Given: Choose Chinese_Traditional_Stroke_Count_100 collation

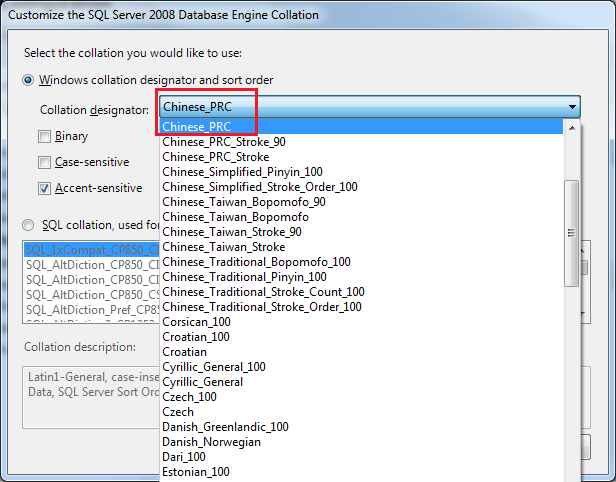Looking at the screenshot, I should 361,292.
